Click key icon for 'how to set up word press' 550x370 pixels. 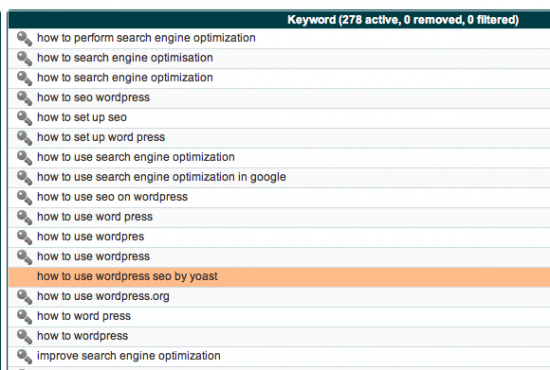click(x=25, y=138)
